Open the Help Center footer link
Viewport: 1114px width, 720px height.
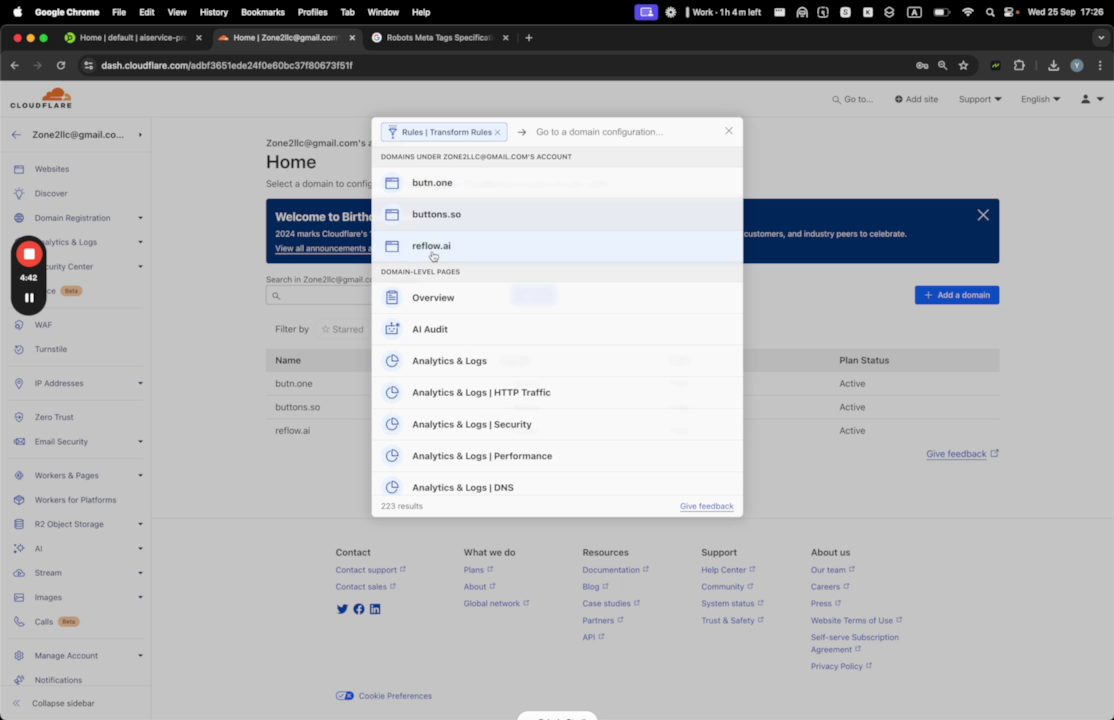728,570
